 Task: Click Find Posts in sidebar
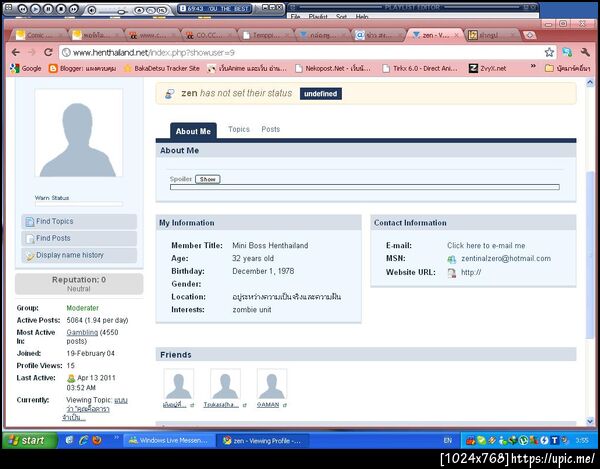(79, 238)
